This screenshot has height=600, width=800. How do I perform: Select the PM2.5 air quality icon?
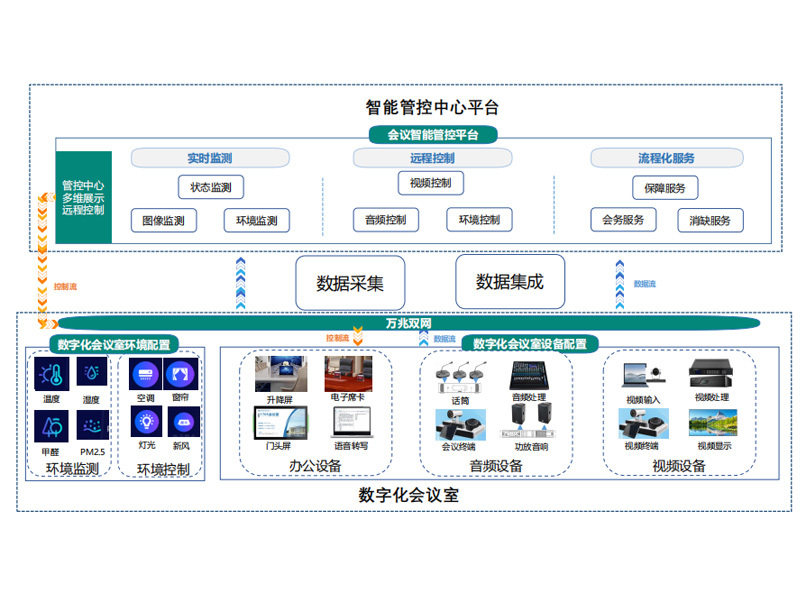[92, 426]
